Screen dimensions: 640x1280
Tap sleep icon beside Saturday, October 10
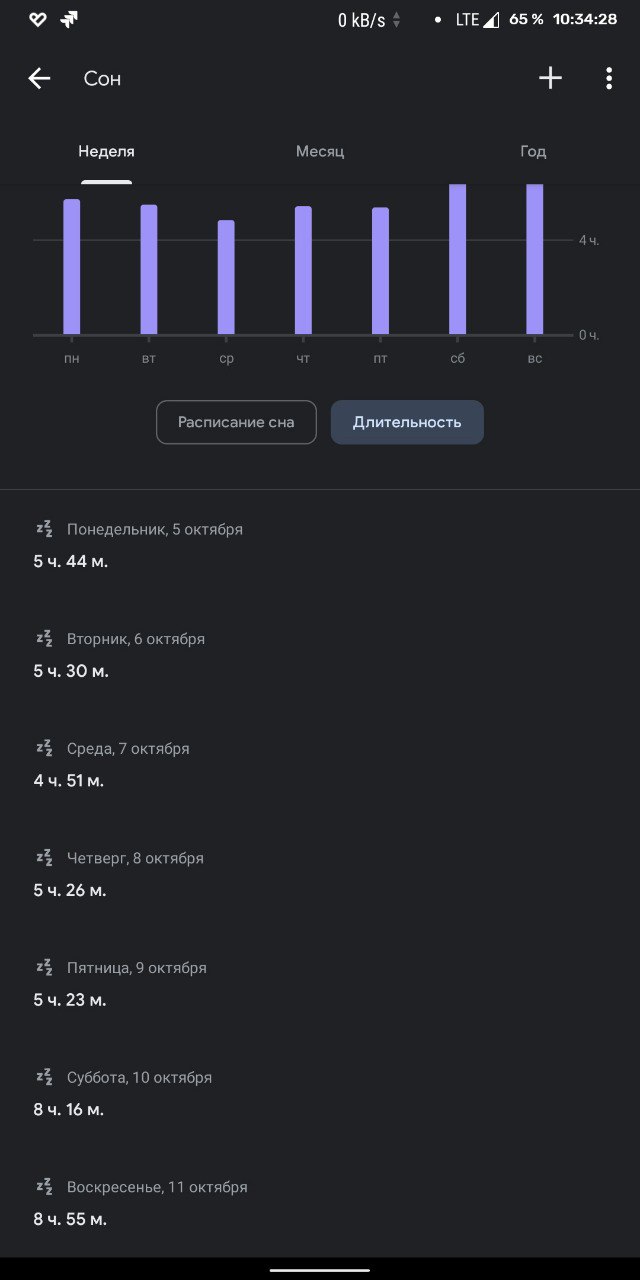44,1077
